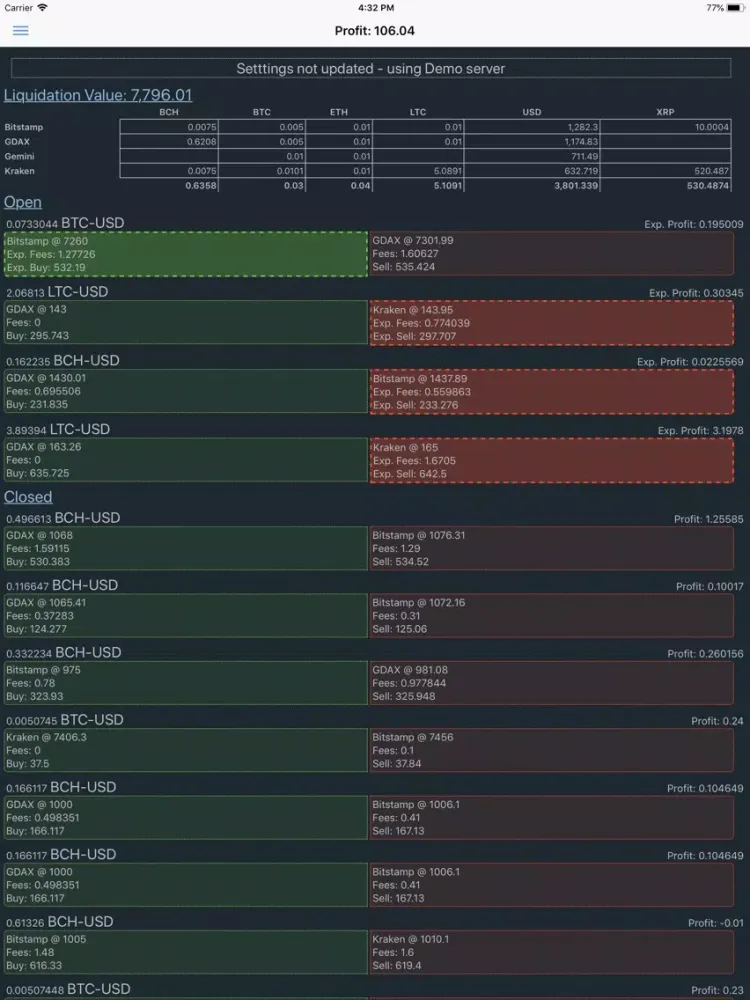Select GDAX @ 1068 closed buy box
The image size is (750, 1000).
click(186, 548)
